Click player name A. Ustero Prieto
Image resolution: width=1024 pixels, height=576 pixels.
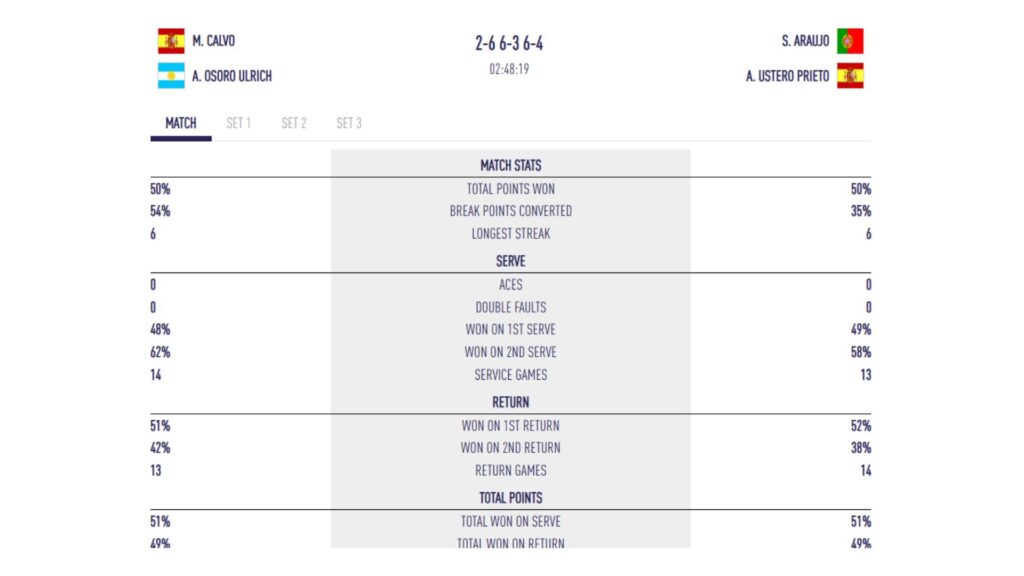click(x=788, y=76)
